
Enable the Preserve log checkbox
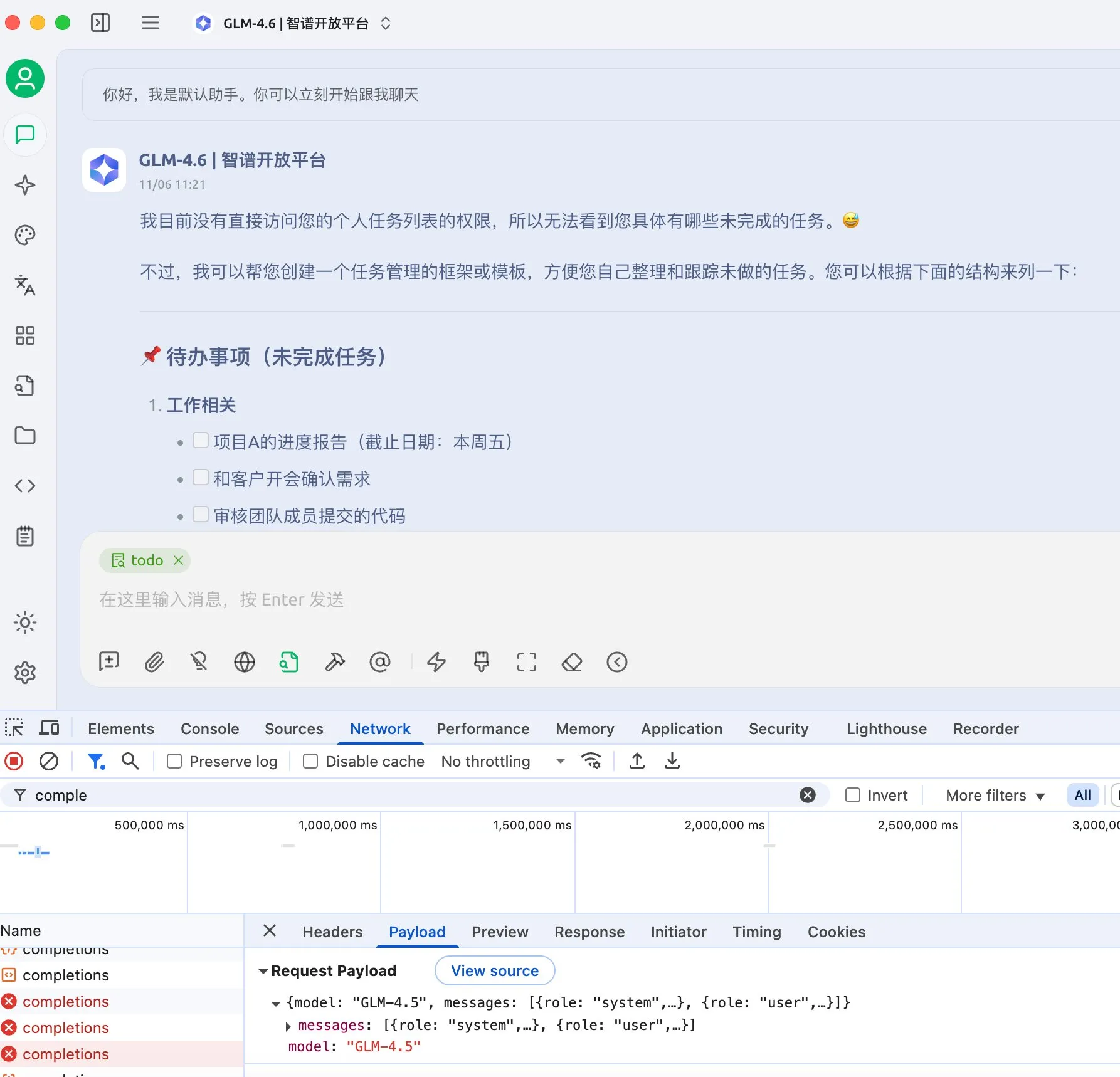[x=173, y=760]
